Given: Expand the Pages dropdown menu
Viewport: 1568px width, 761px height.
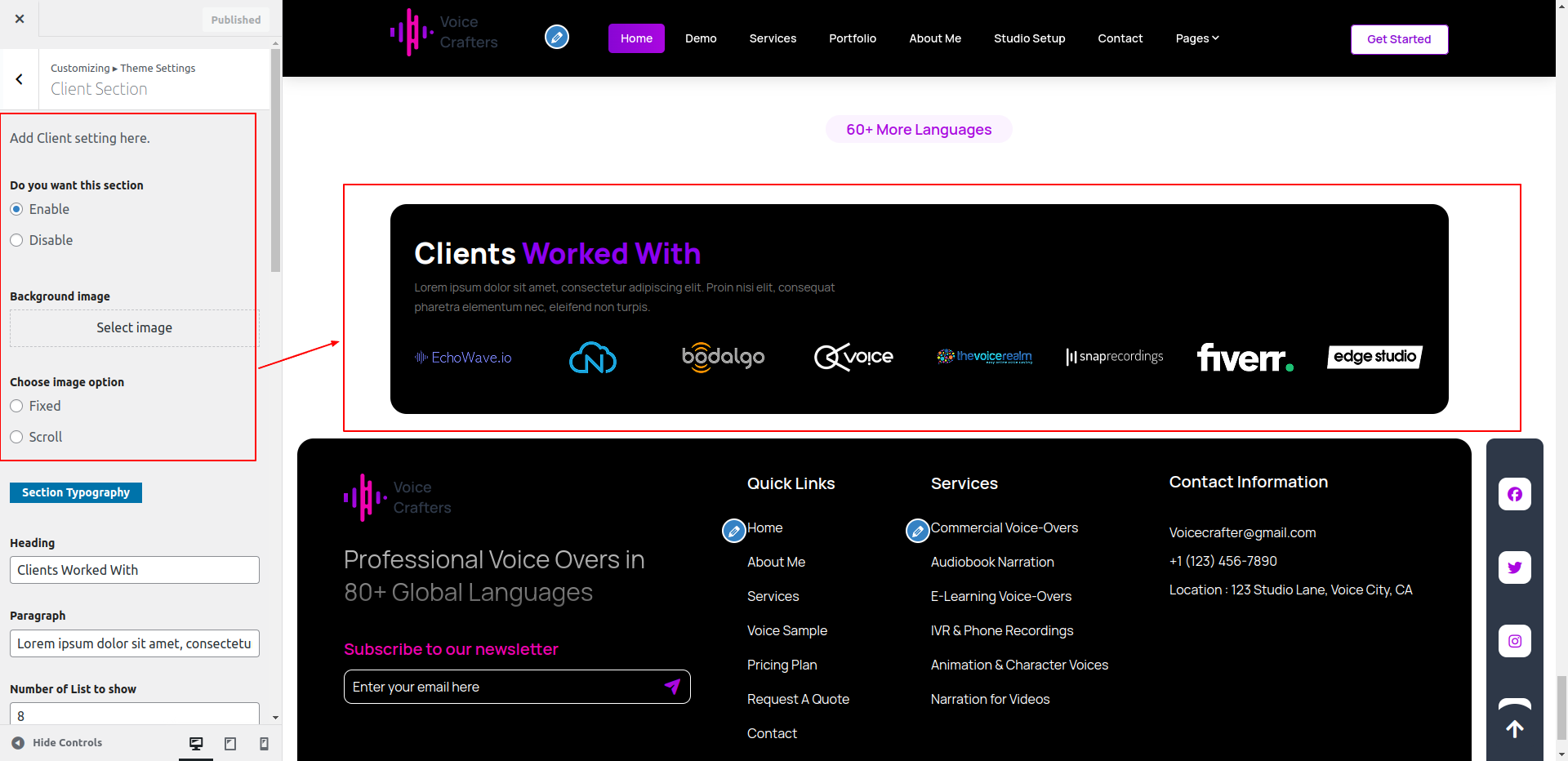Looking at the screenshot, I should coord(1196,38).
